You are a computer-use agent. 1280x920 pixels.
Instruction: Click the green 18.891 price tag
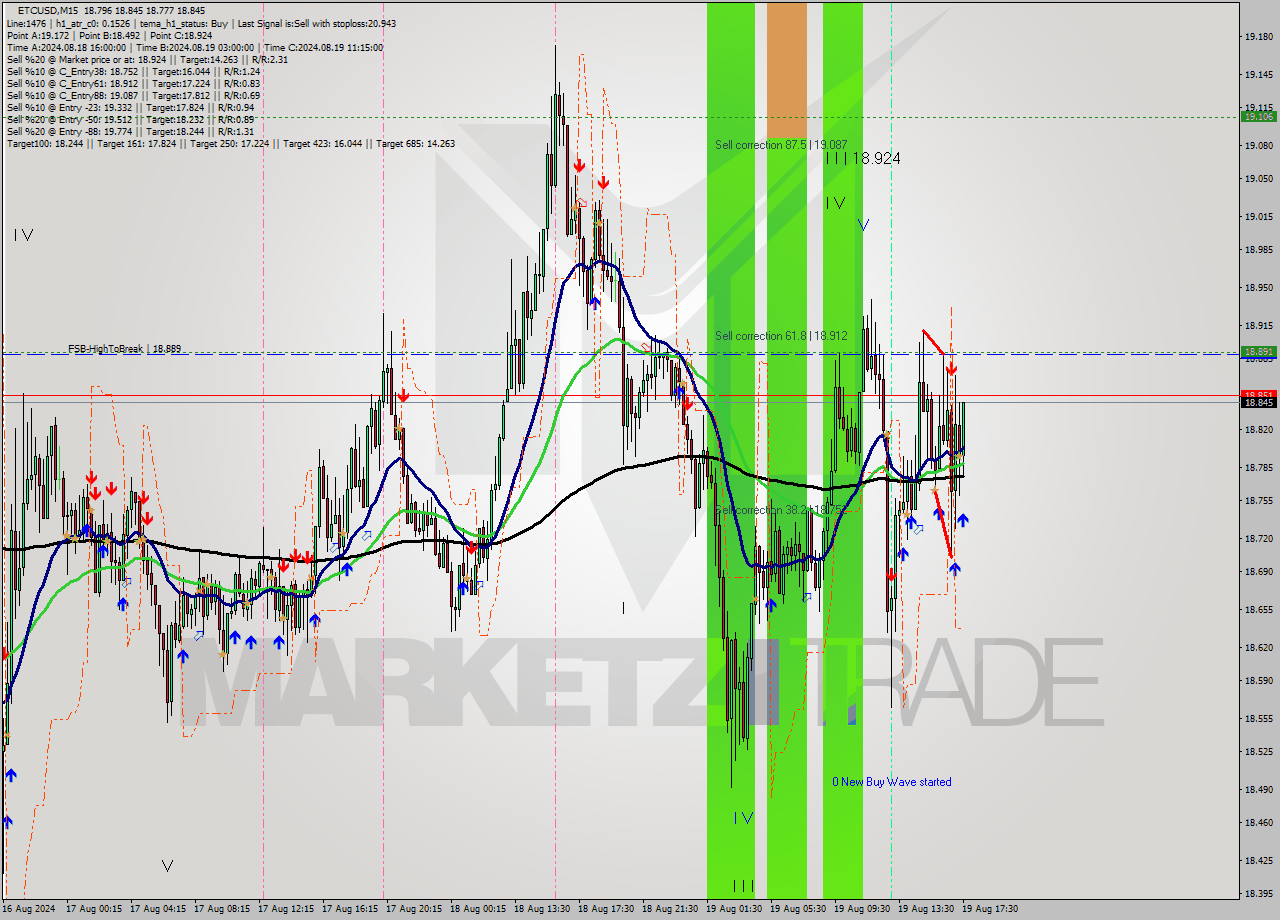click(x=1258, y=352)
